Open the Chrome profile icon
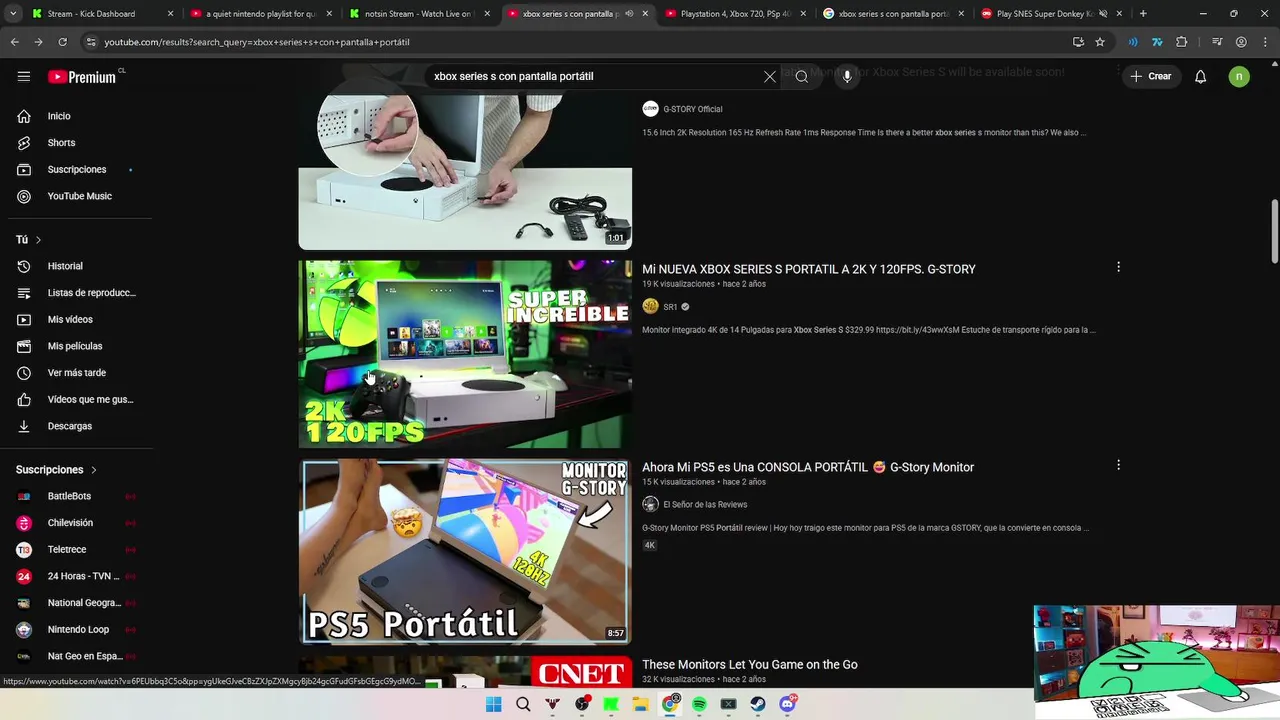 click(1241, 42)
